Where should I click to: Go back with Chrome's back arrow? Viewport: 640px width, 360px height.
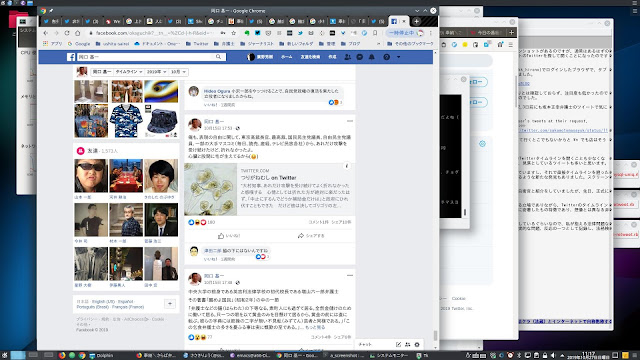pyautogui.click(x=46, y=33)
